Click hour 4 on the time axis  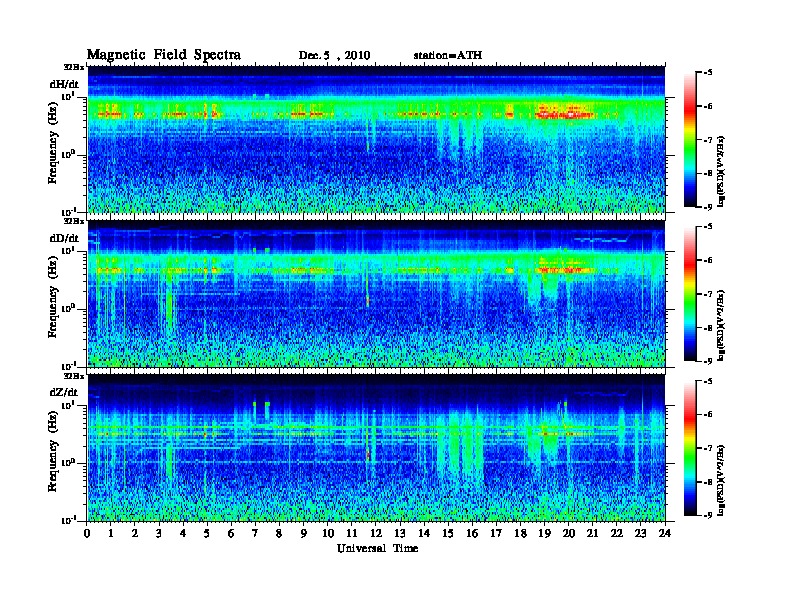pyautogui.click(x=183, y=533)
